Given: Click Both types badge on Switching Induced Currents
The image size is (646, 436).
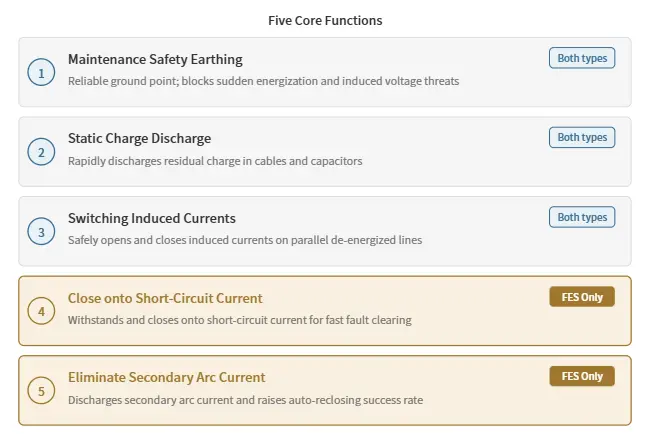Looking at the screenshot, I should pyautogui.click(x=582, y=217).
